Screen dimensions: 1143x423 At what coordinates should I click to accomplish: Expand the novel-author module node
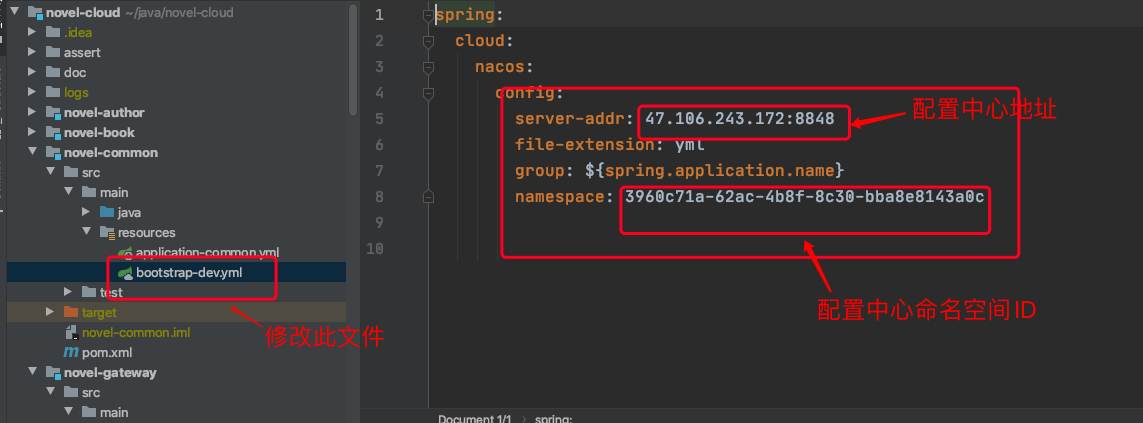click(x=32, y=112)
